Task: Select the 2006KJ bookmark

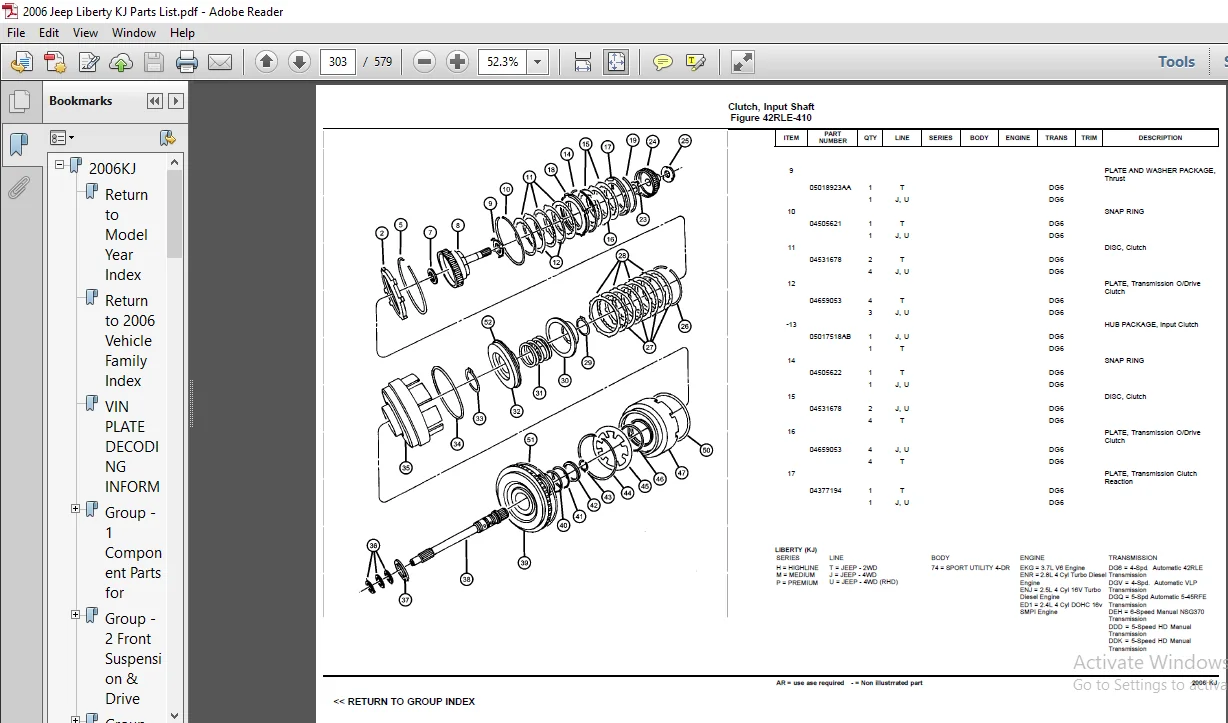Action: point(112,168)
